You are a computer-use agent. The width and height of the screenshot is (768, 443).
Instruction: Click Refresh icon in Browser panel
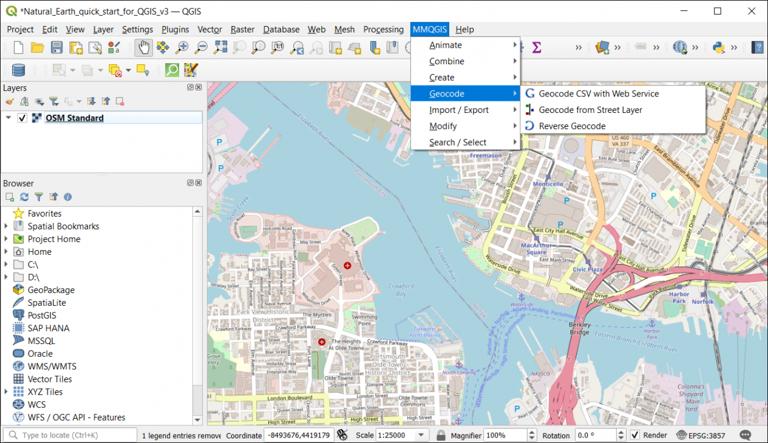[x=24, y=197]
